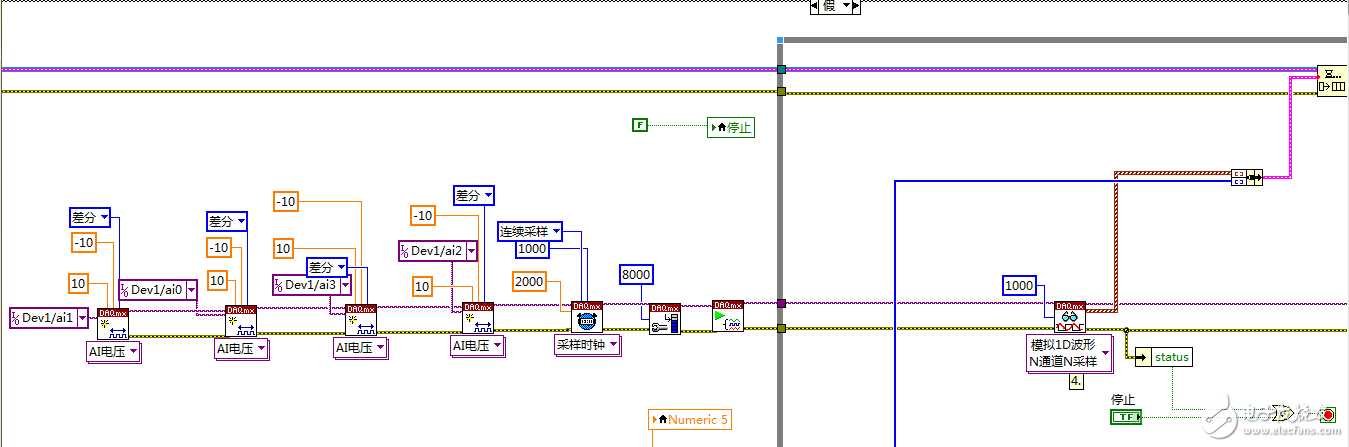Select the DAQmx Read VI with glasses icon

[x=1070, y=316]
